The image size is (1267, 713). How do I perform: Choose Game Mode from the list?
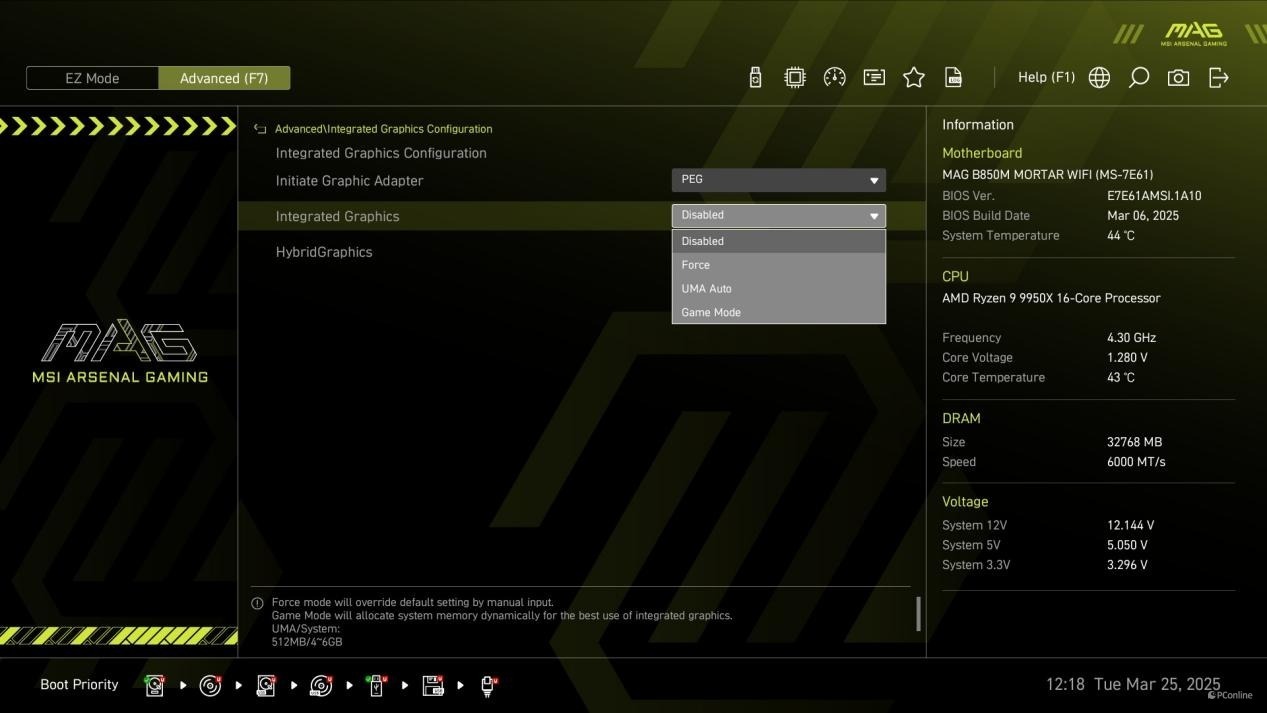point(711,312)
